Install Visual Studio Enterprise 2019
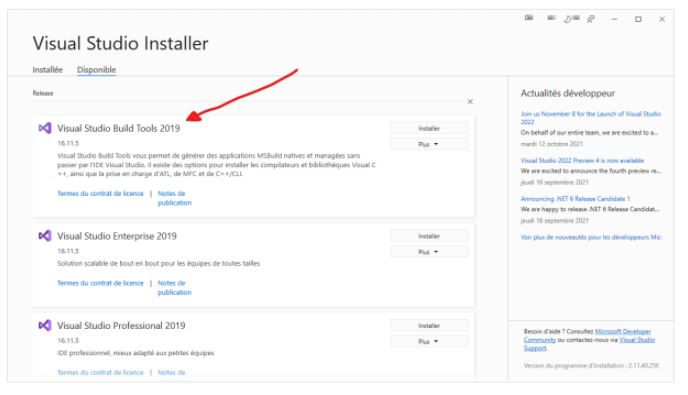Screen dimensions: 688x395 429,236
